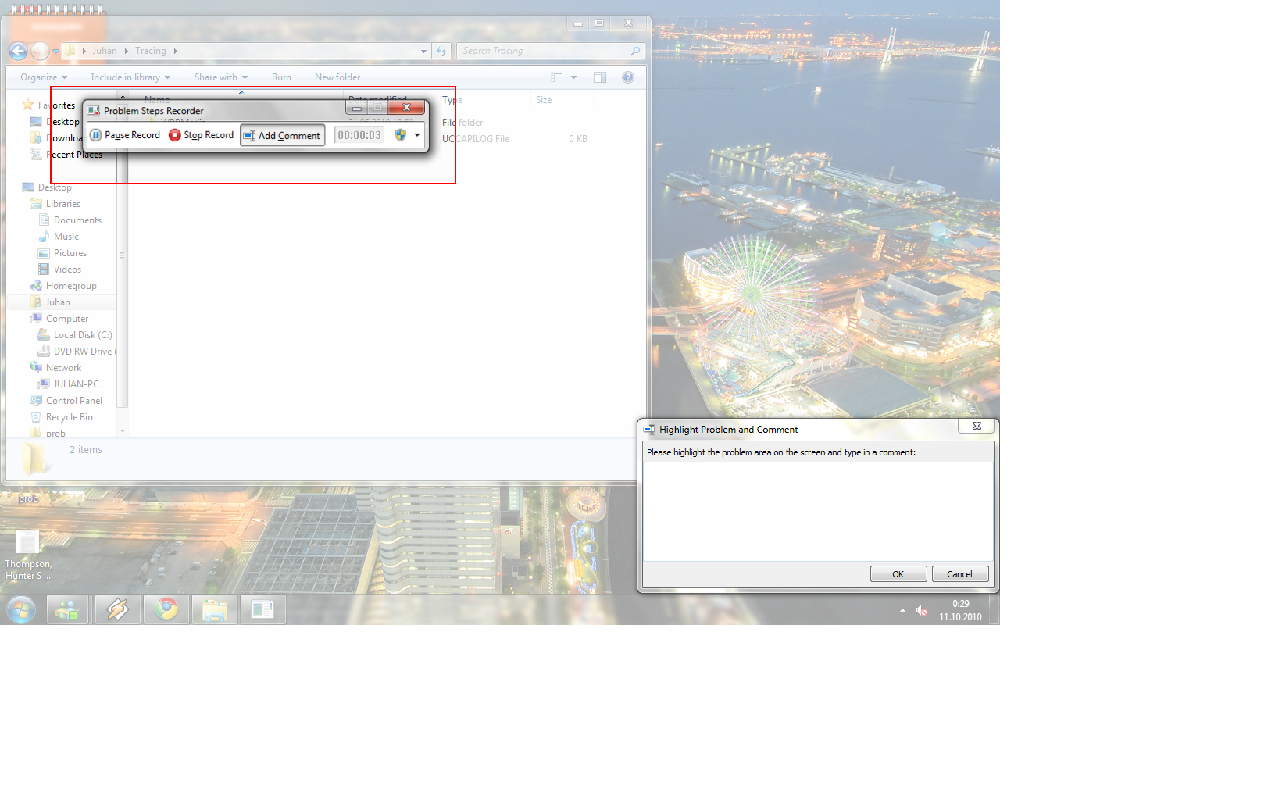Viewport: 1280px width, 800px height.
Task: Open the view options dropdown arrow
Action: click(574, 77)
